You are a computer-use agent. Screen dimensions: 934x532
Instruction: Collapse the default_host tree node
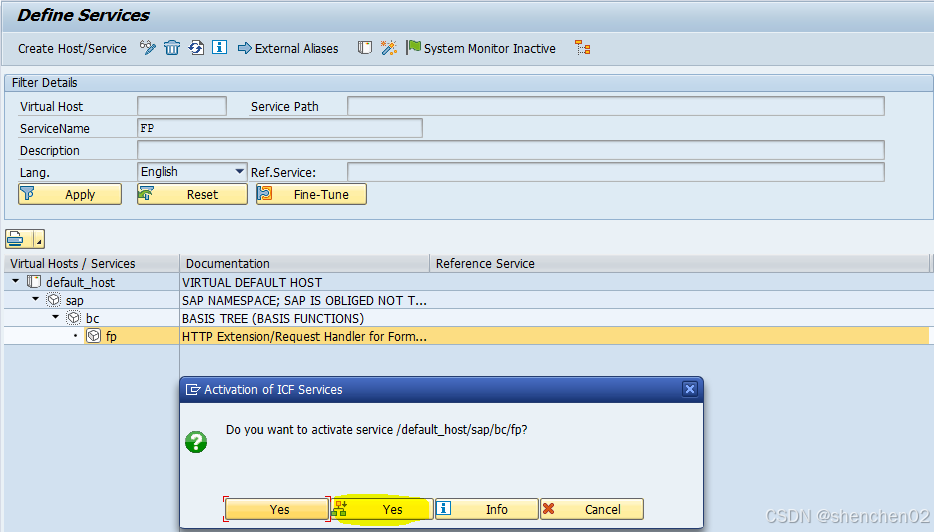16,282
